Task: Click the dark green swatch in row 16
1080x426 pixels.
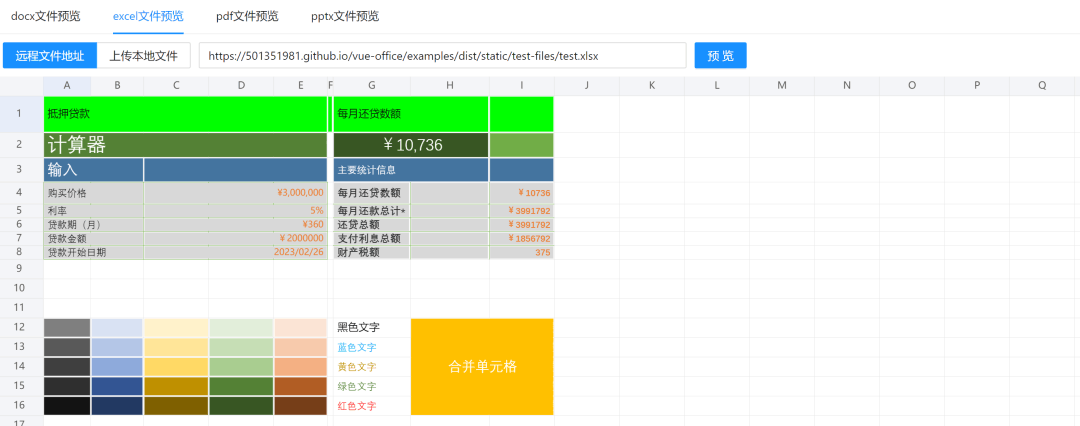Action: [x=241, y=406]
